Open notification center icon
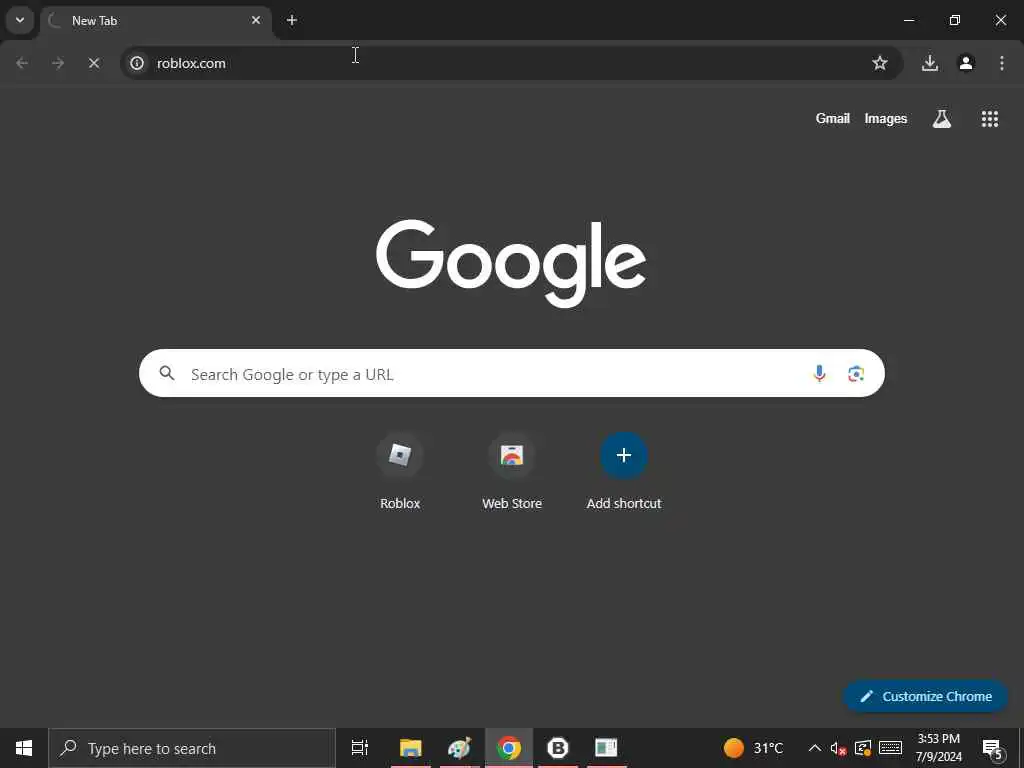 [x=992, y=748]
